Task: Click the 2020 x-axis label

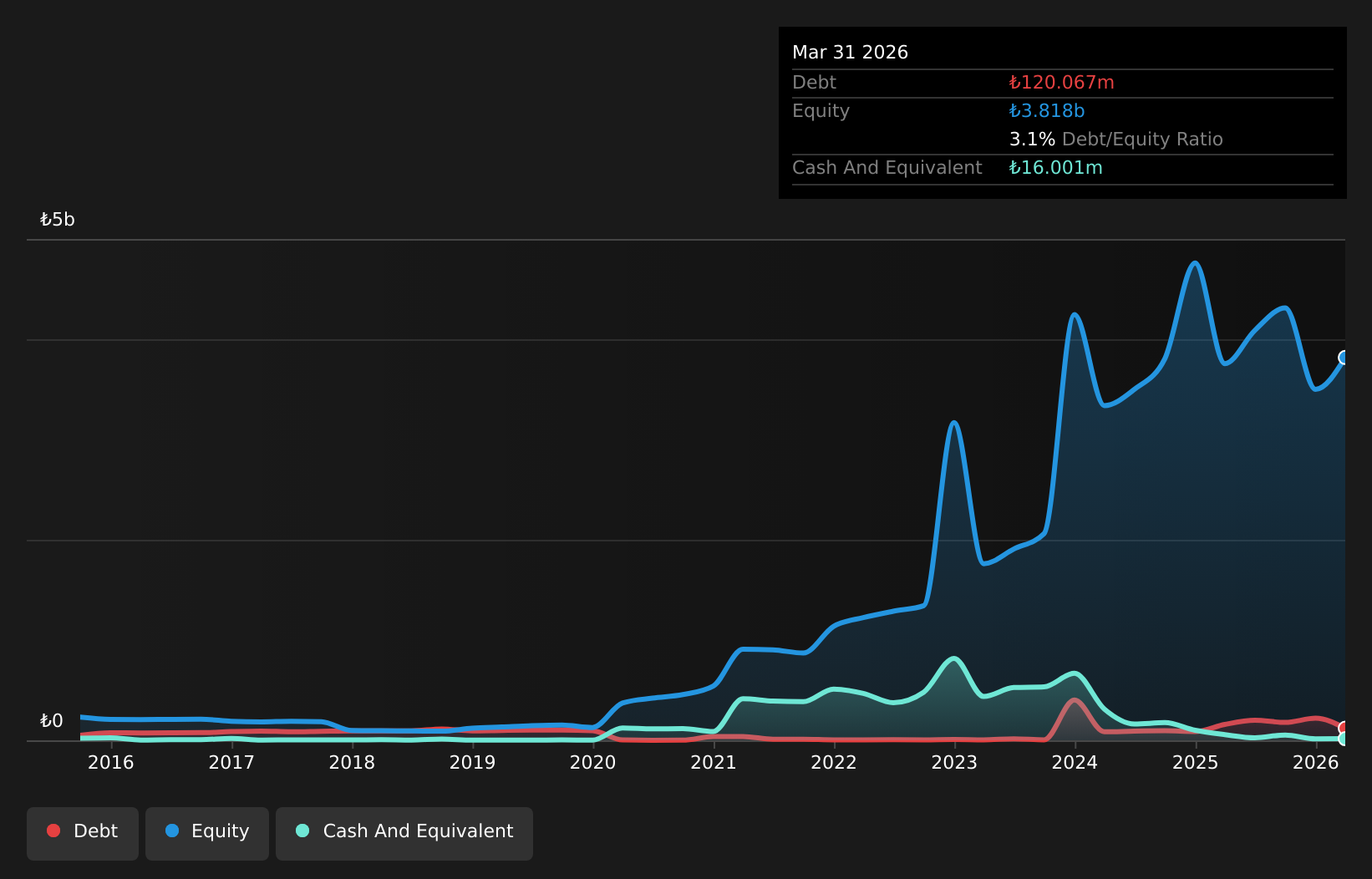Action: click(x=593, y=762)
